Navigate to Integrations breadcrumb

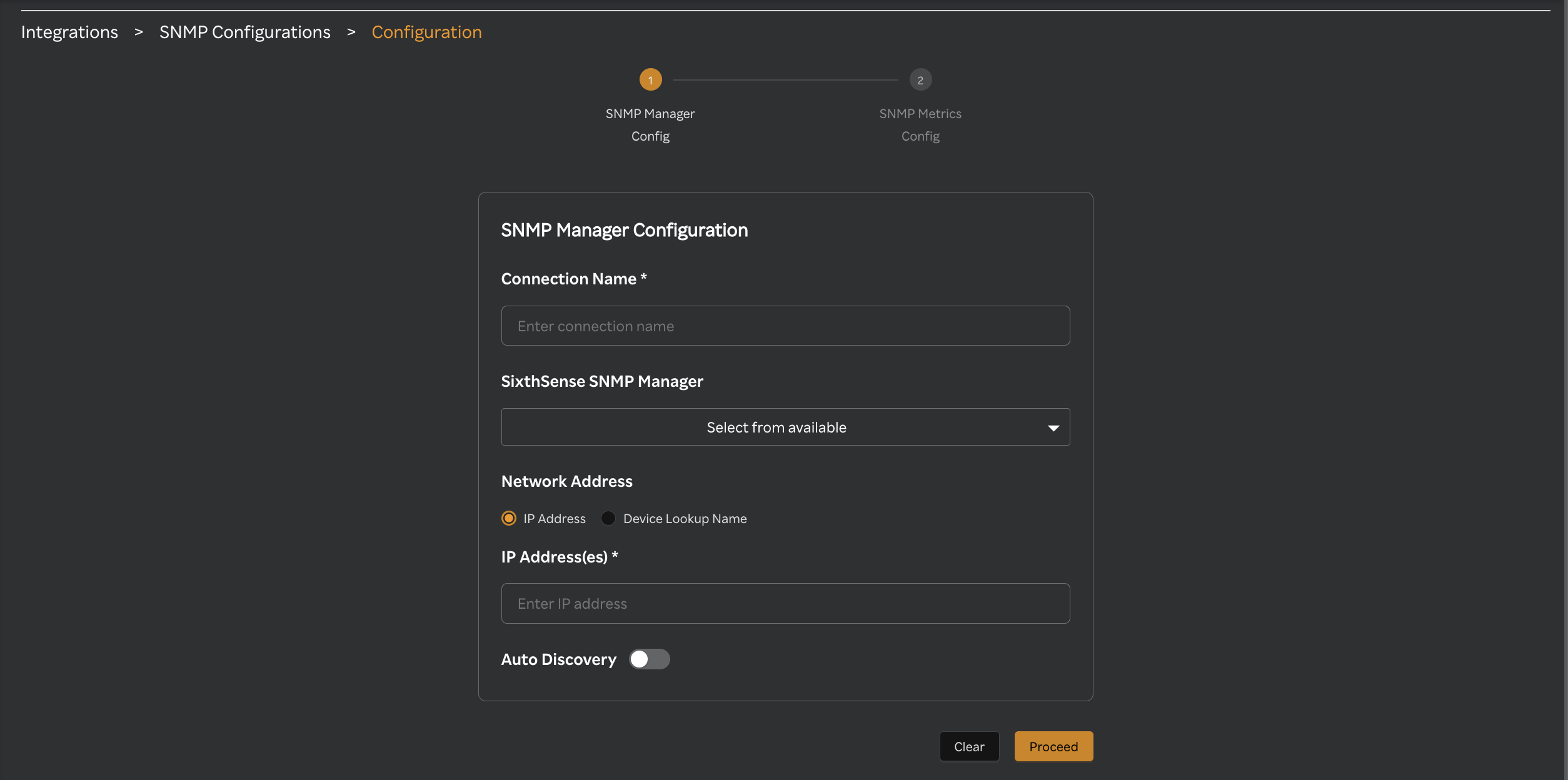coord(69,32)
